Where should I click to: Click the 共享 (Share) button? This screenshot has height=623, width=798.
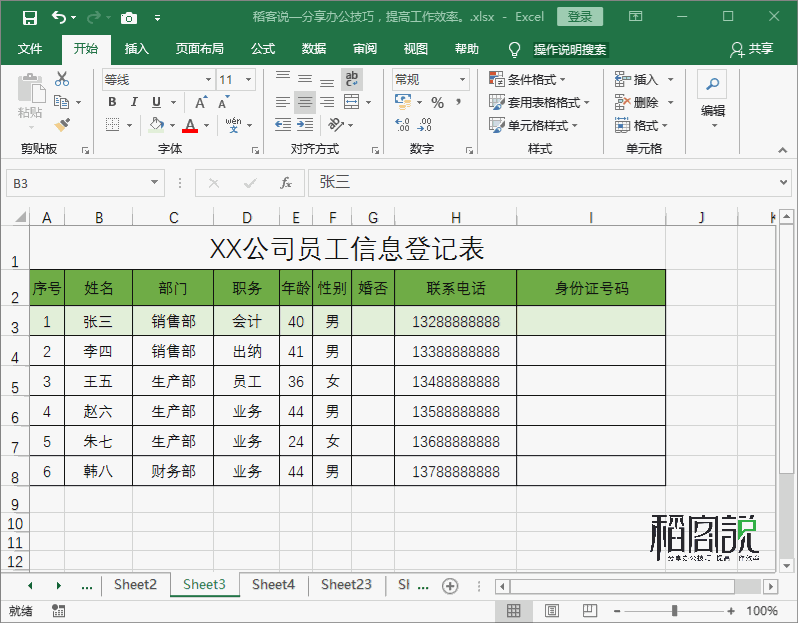pyautogui.click(x=752, y=49)
